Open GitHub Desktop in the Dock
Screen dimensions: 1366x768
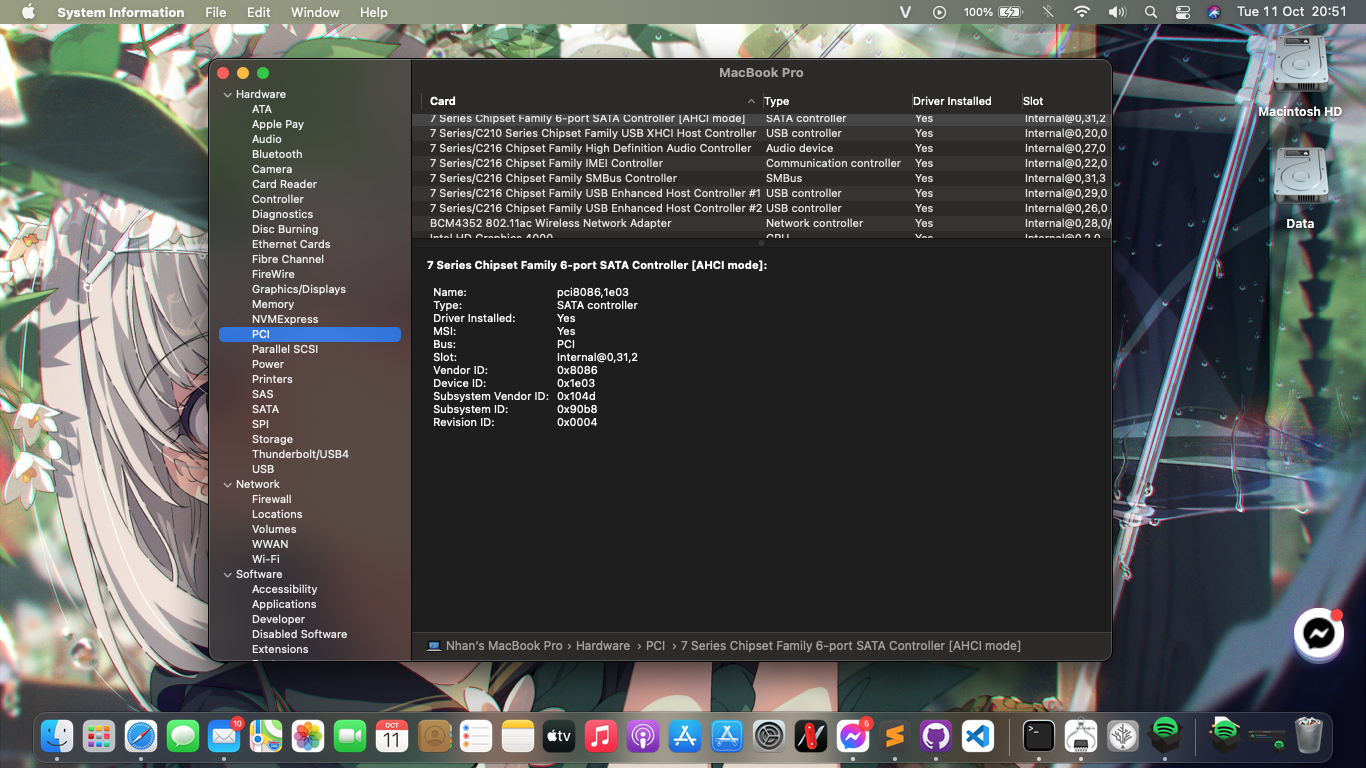coord(936,737)
